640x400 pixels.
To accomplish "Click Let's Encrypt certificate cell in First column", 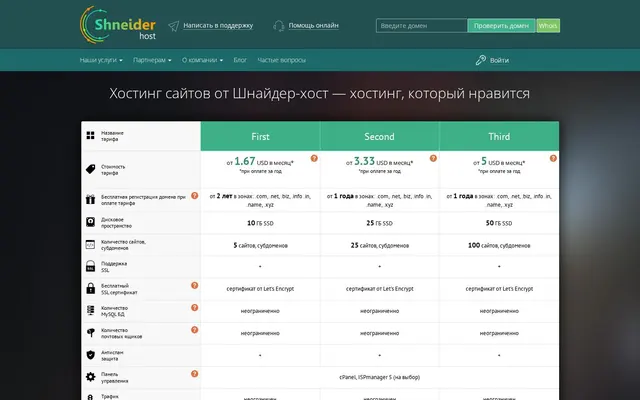I will click(260, 289).
